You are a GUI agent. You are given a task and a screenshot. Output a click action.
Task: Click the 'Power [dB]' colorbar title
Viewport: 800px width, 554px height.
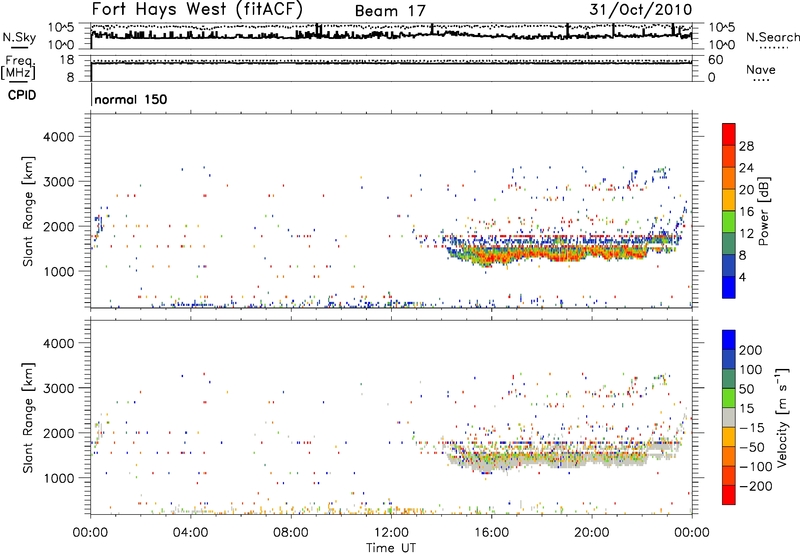click(x=764, y=211)
